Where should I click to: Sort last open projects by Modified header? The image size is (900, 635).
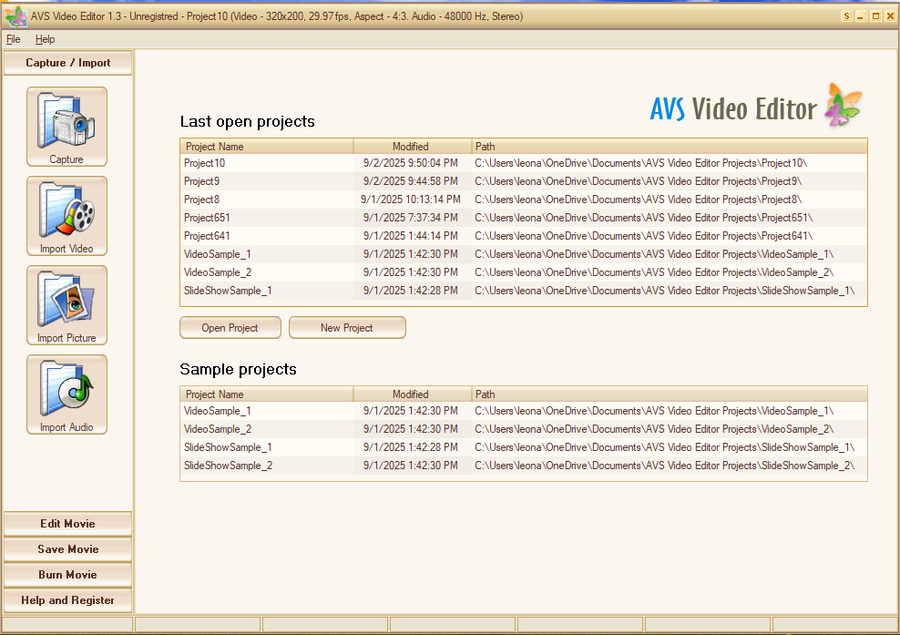pos(412,146)
